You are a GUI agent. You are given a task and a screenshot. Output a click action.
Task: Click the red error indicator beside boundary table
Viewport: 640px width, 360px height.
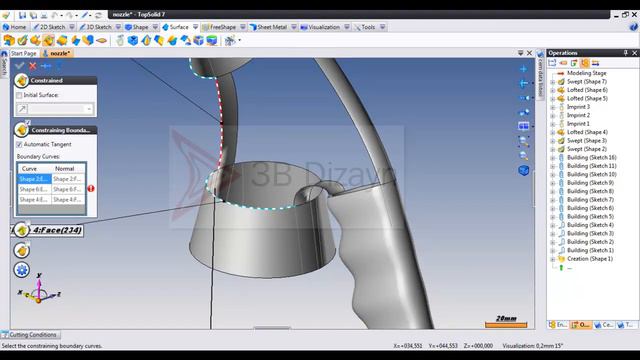pos(91,189)
